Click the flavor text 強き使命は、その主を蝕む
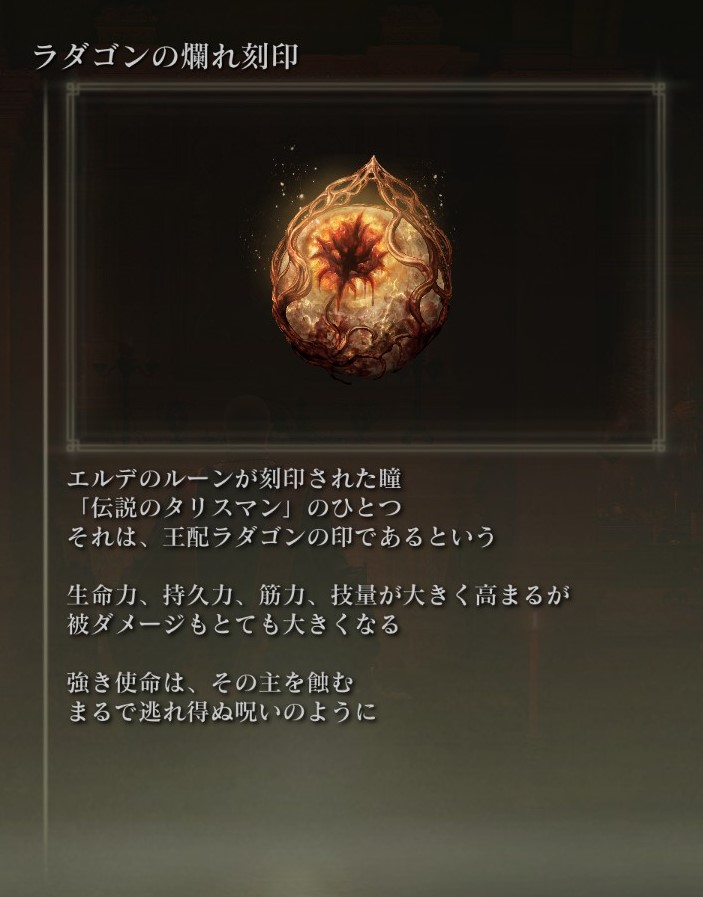Image resolution: width=703 pixels, height=897 pixels. (x=210, y=683)
